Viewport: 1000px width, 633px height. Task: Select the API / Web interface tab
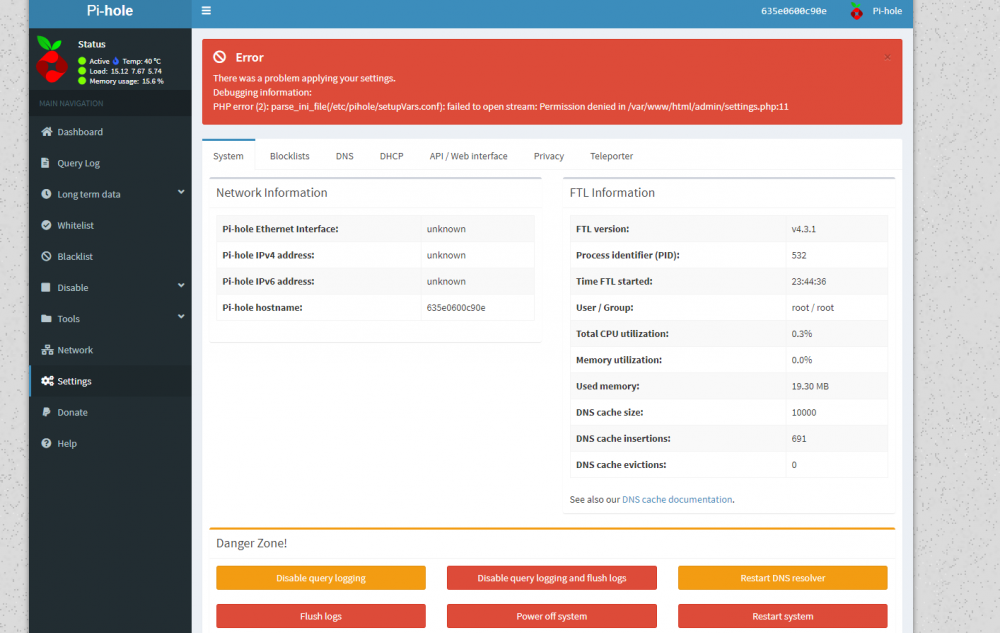pyautogui.click(x=469, y=156)
